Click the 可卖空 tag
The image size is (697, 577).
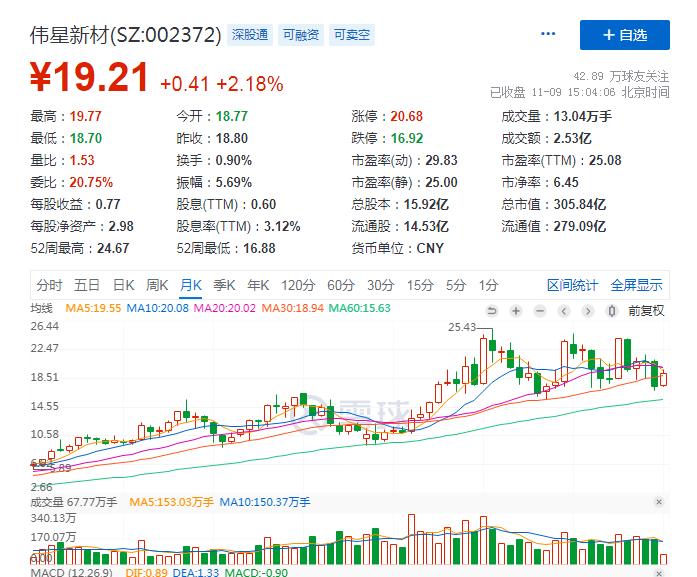(x=352, y=35)
